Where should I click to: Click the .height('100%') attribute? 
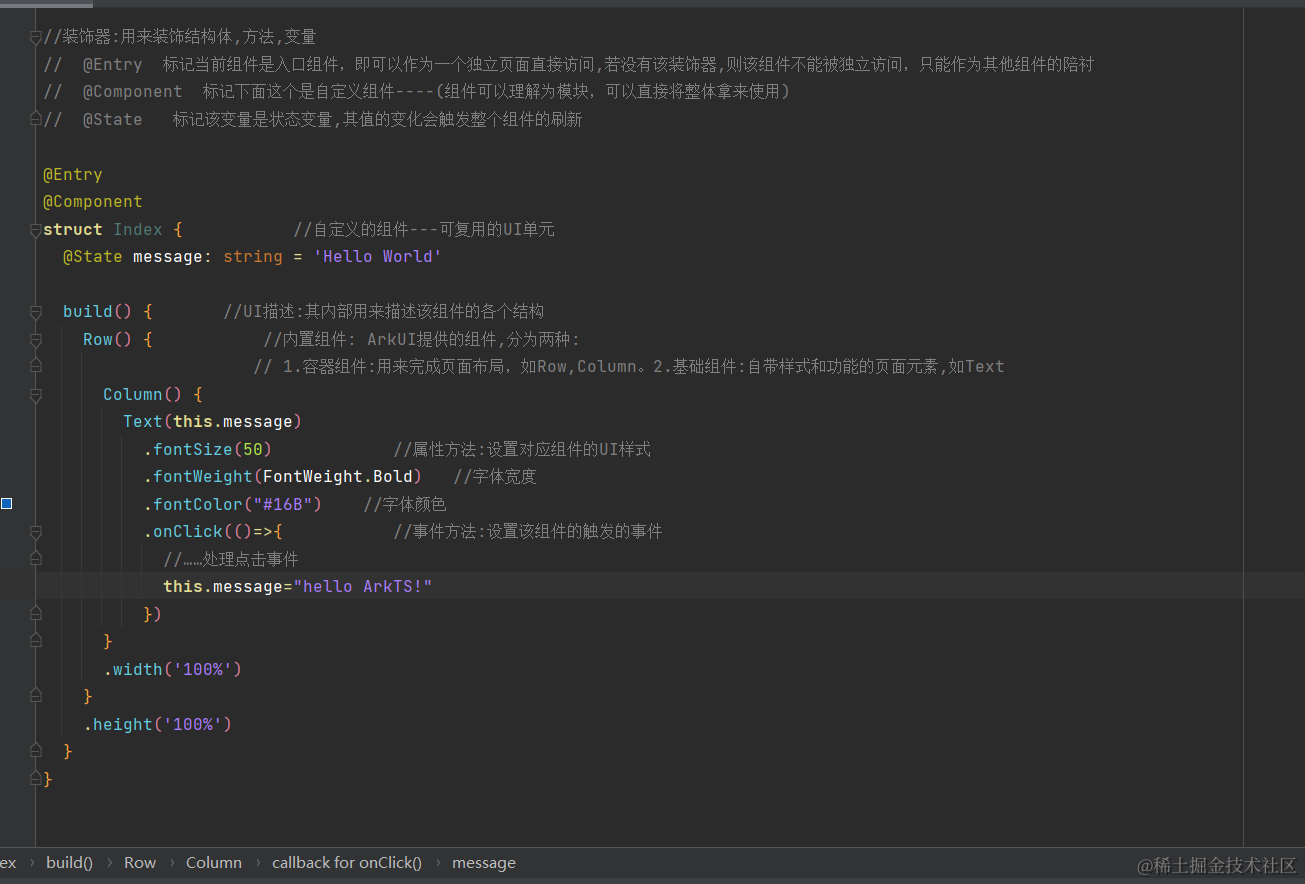point(157,724)
